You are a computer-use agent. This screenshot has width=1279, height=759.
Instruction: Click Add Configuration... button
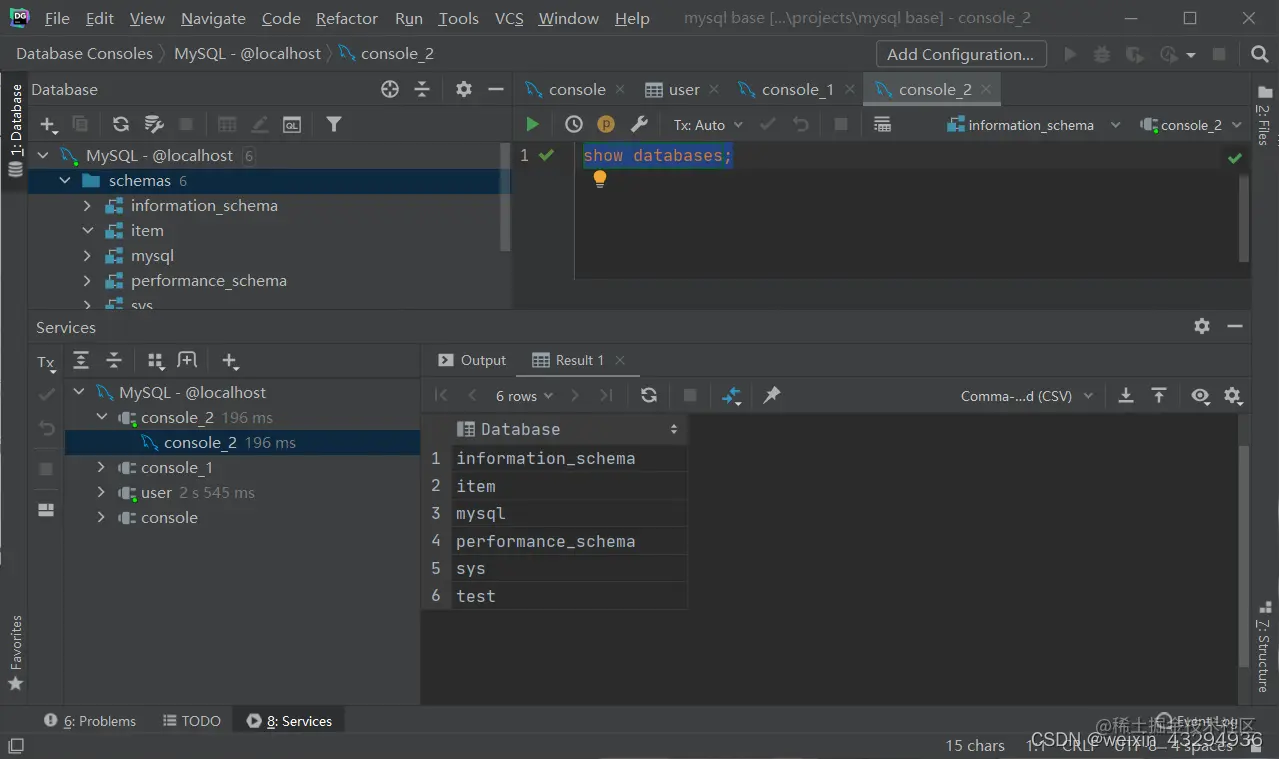(x=961, y=54)
